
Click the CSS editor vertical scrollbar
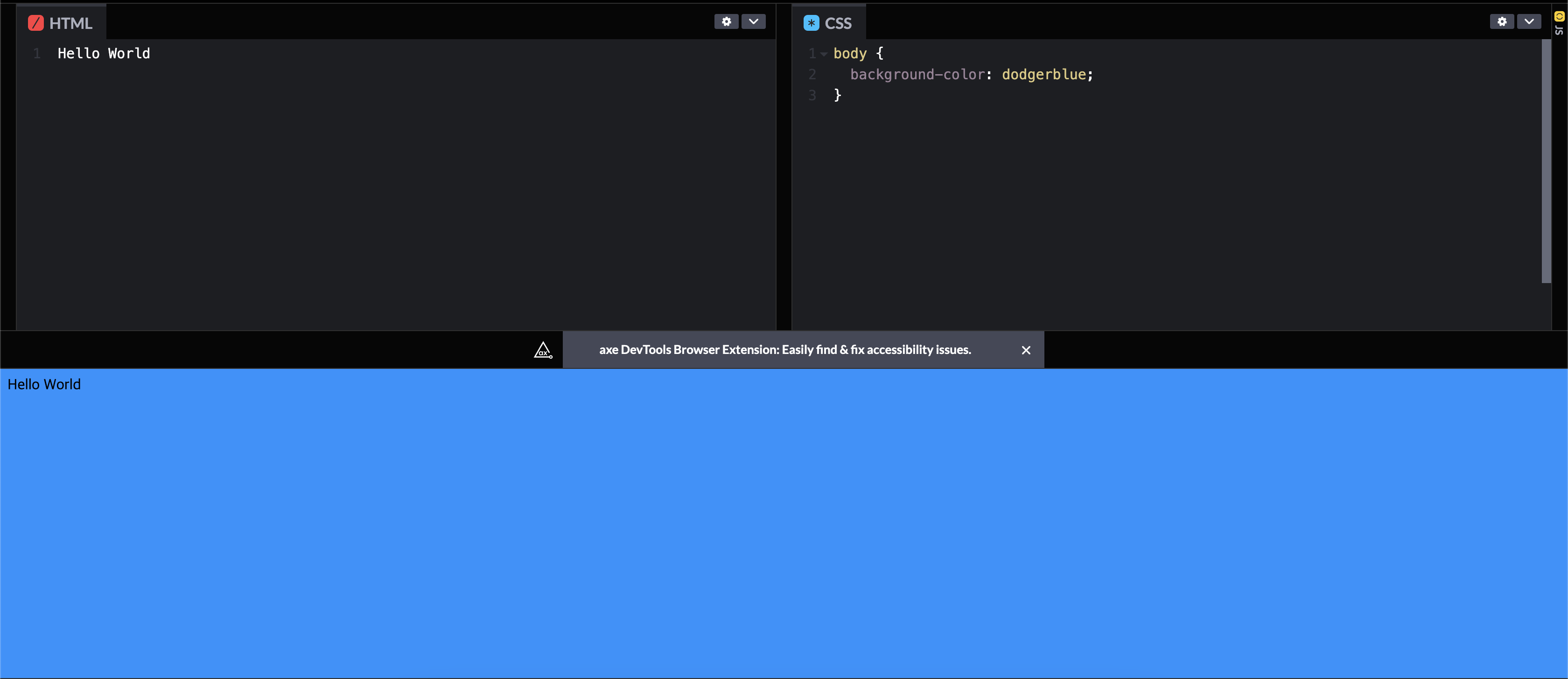coord(1546,161)
